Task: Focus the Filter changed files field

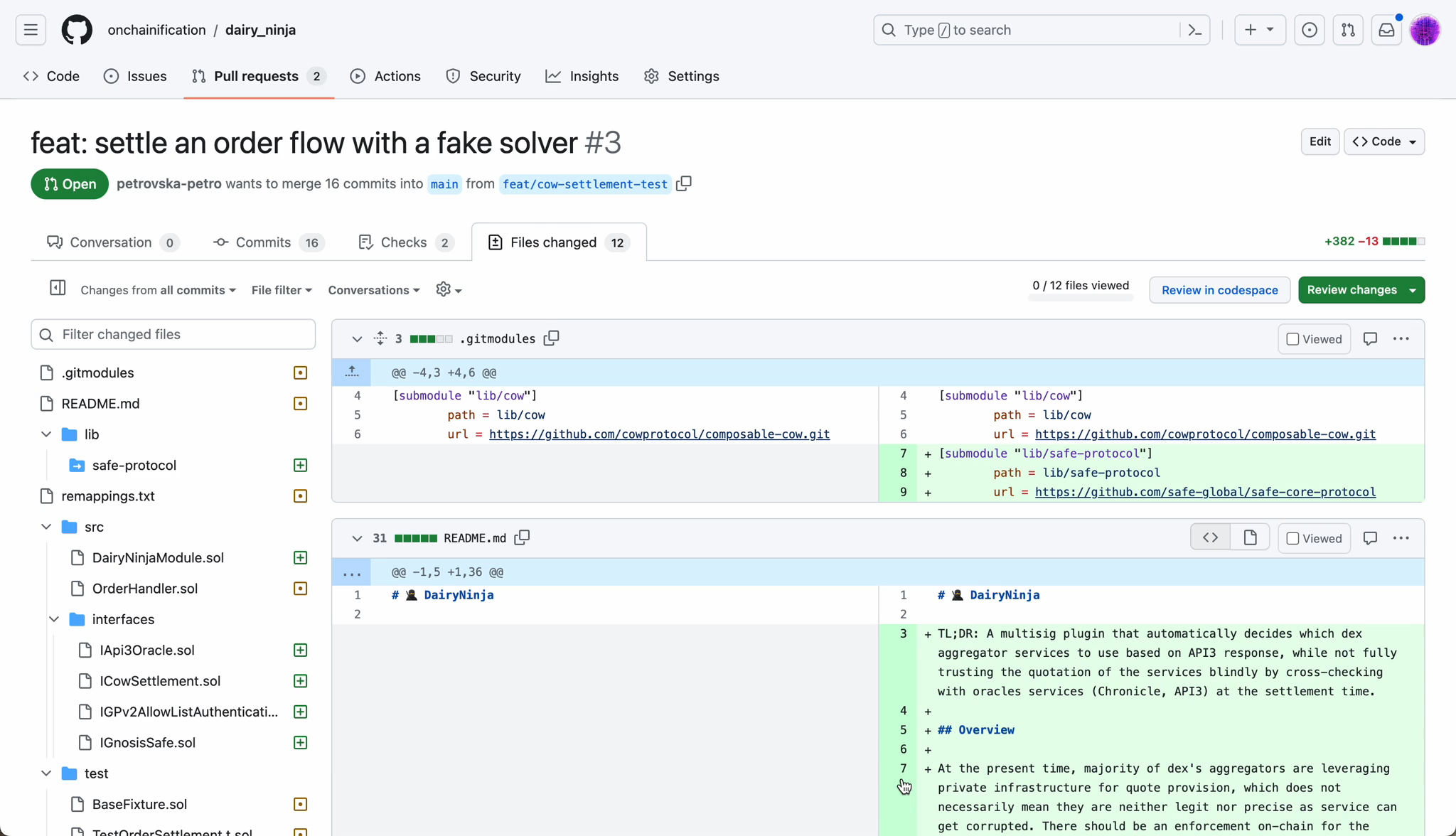Action: 173,334
